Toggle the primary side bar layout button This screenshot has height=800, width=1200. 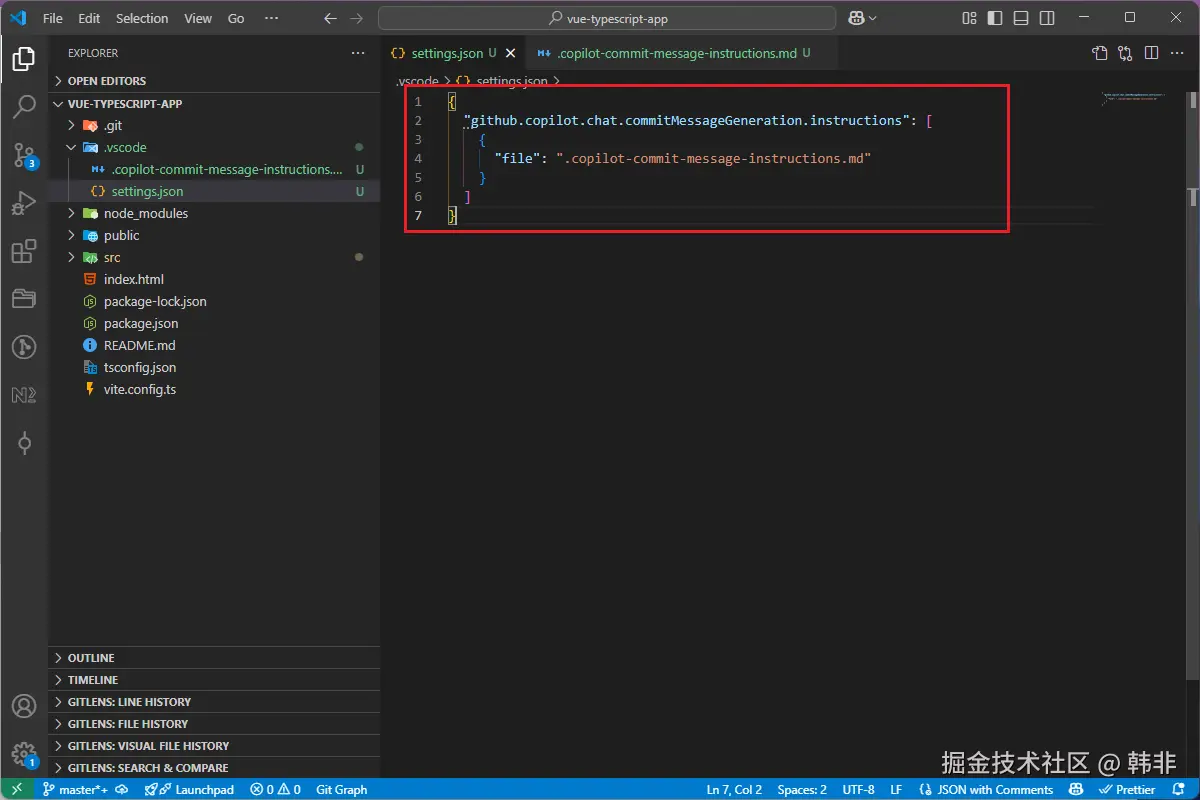[x=995, y=18]
